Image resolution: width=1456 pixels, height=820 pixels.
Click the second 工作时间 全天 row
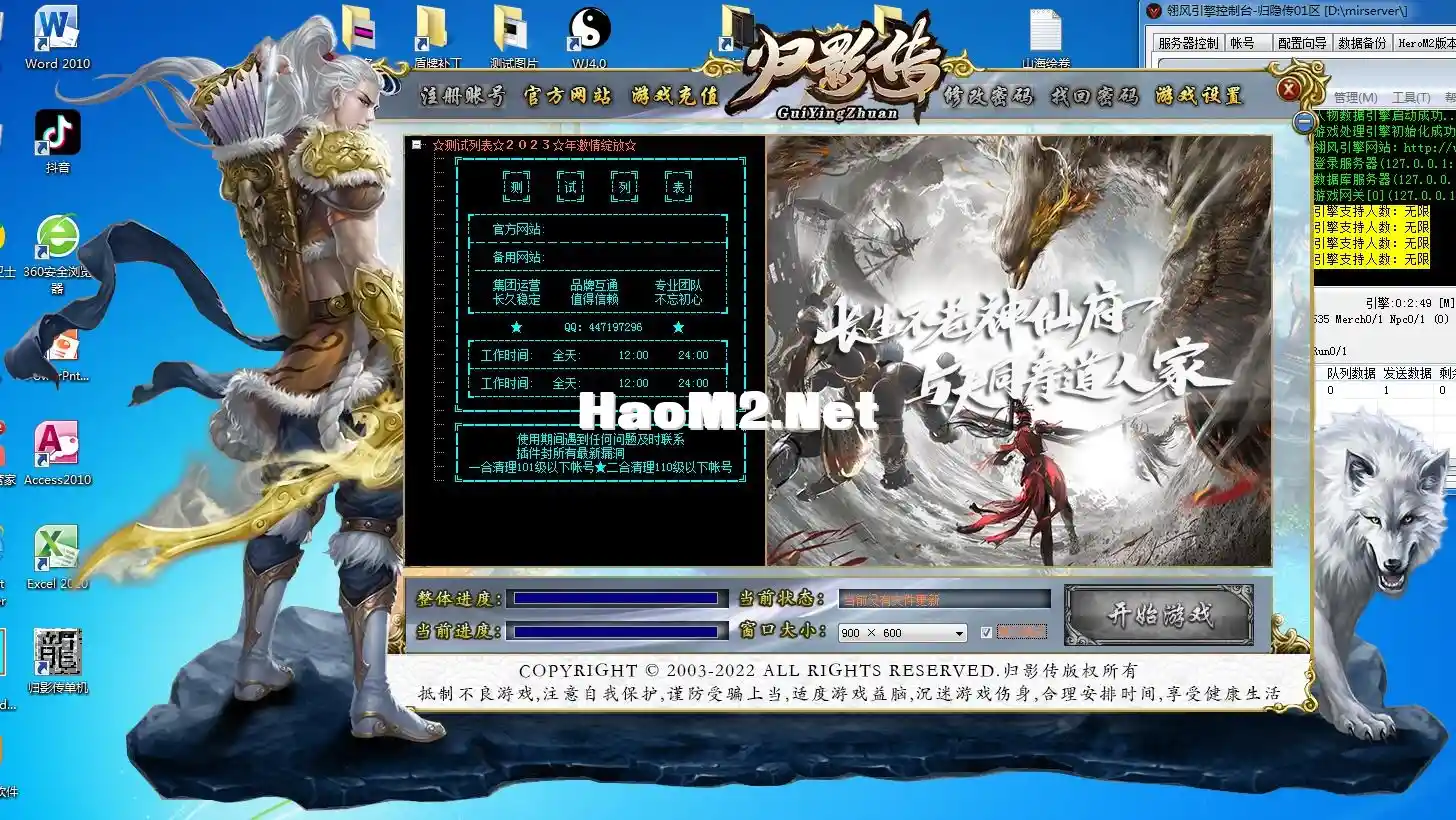[x=597, y=383]
